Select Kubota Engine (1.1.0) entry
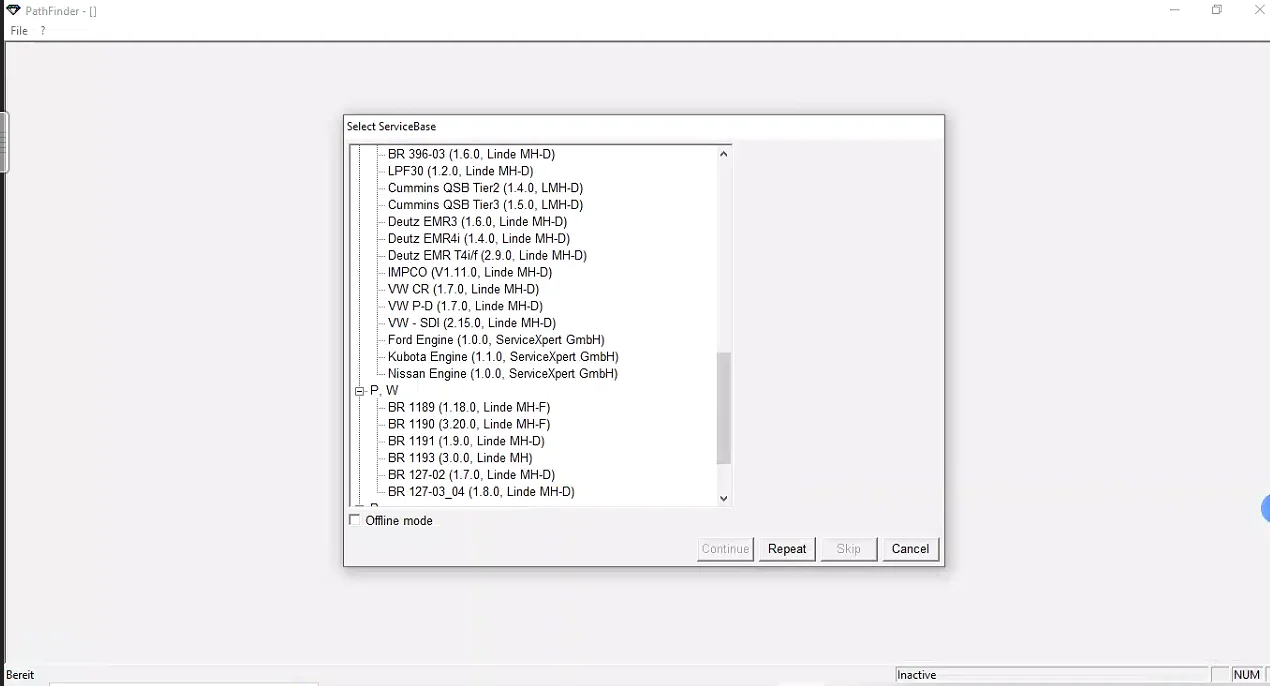This screenshot has width=1270, height=686. pyautogui.click(x=503, y=357)
